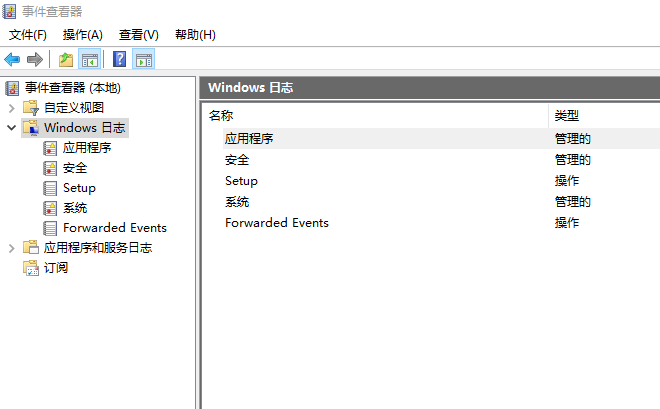
Task: Click the Windows 日志 folder icon in the tree
Action: coord(31,128)
